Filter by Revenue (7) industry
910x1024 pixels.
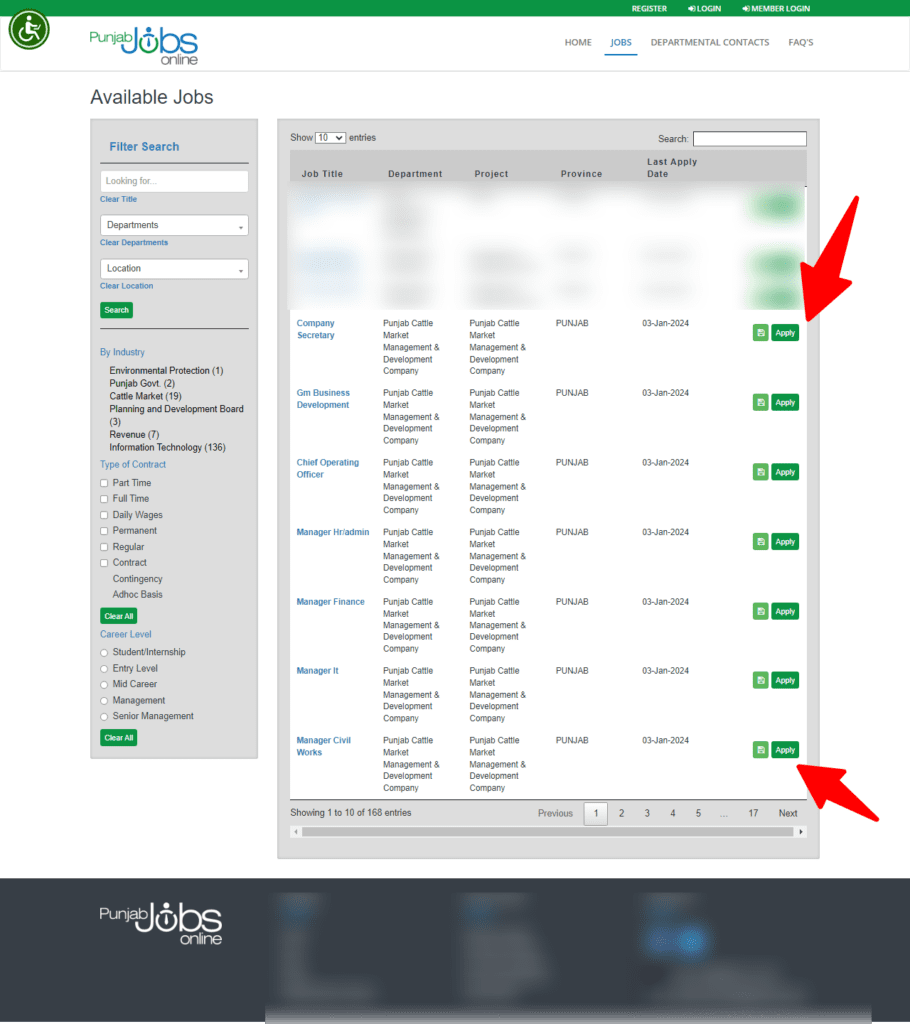(134, 435)
